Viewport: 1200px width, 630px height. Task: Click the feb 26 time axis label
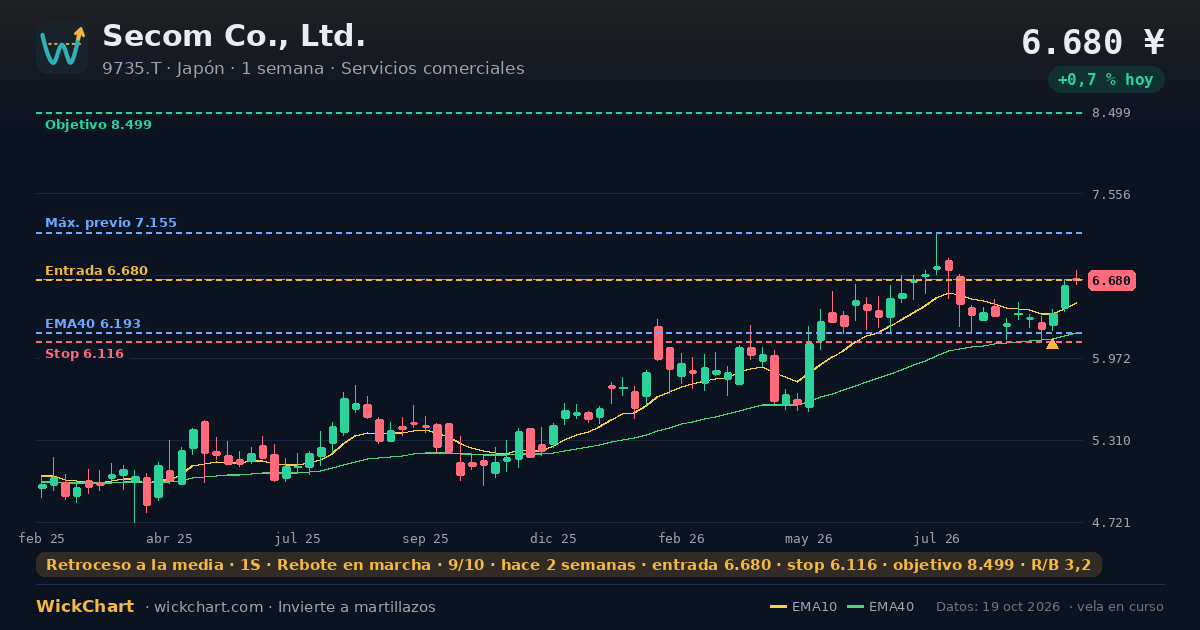[x=682, y=538]
